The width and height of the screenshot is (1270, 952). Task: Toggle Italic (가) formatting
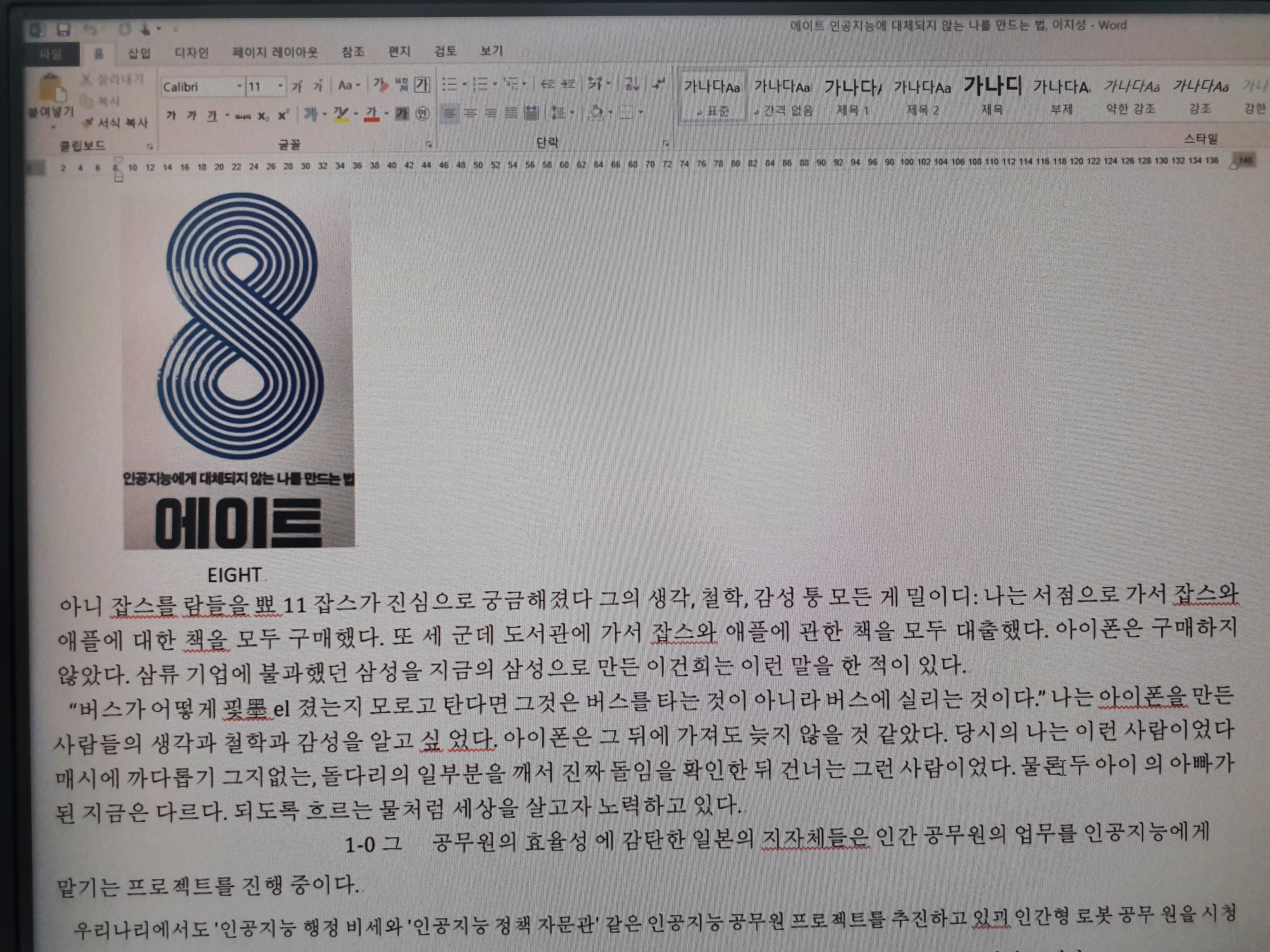(192, 115)
